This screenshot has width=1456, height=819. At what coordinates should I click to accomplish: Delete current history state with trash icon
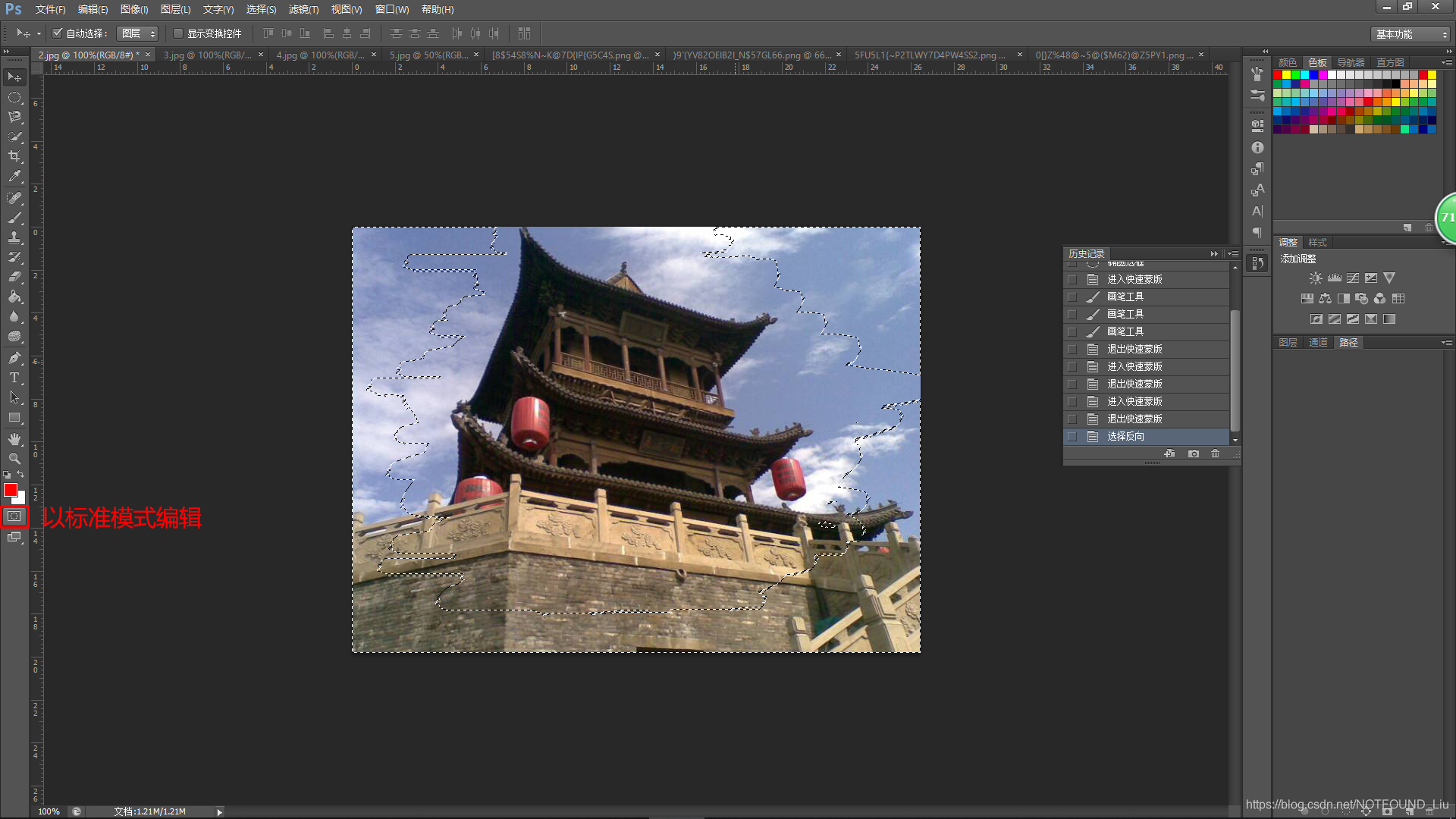(x=1216, y=453)
